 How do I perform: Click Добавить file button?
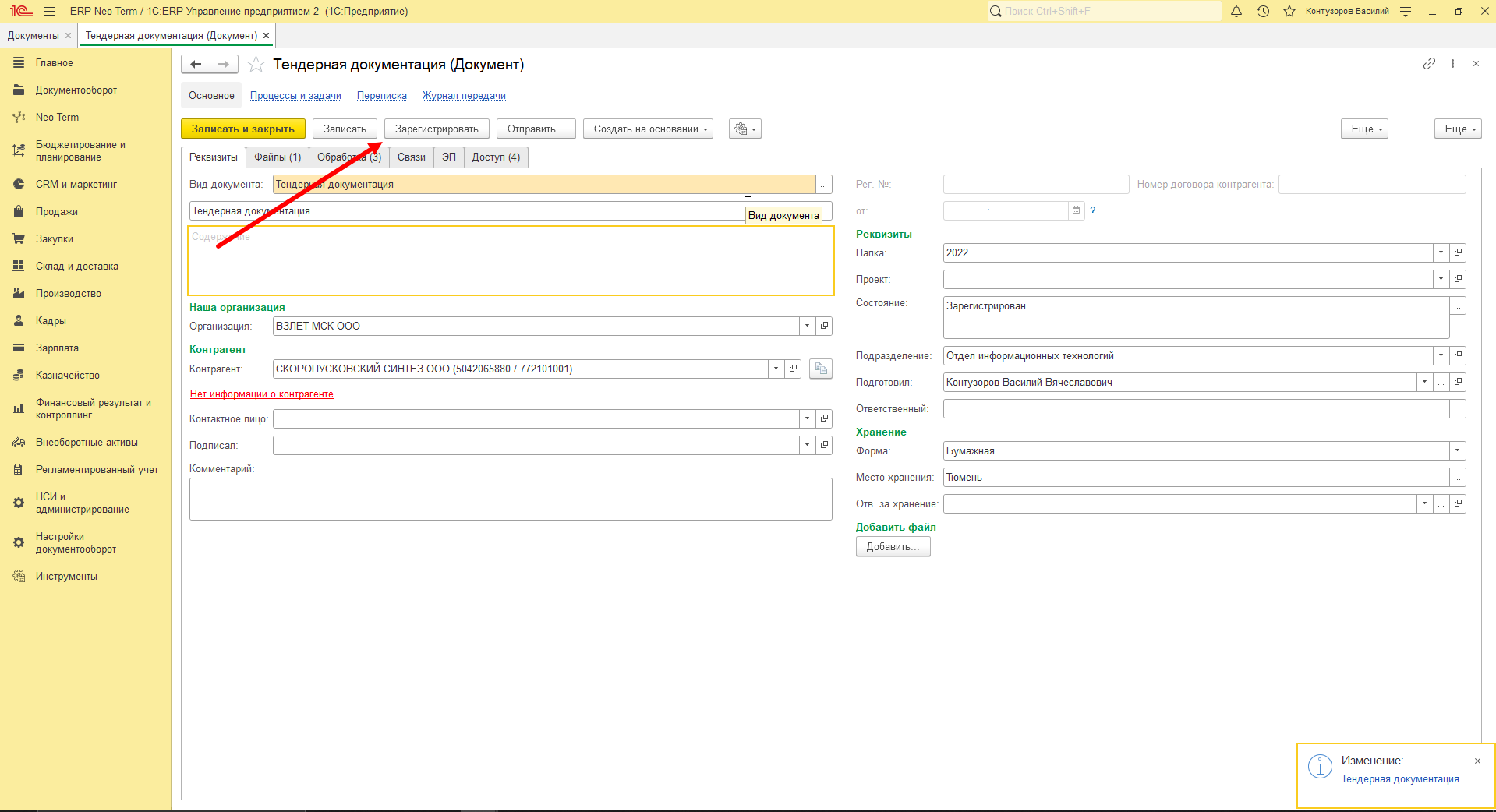pos(893,546)
